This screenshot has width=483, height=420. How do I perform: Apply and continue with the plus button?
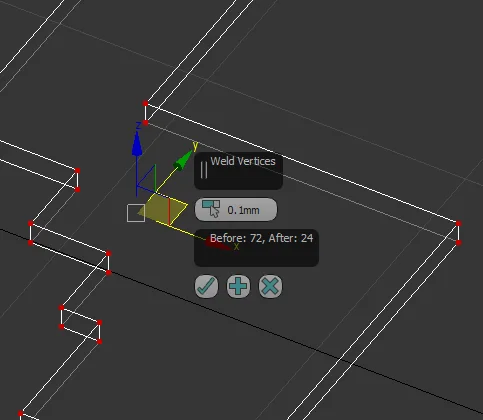coord(238,286)
